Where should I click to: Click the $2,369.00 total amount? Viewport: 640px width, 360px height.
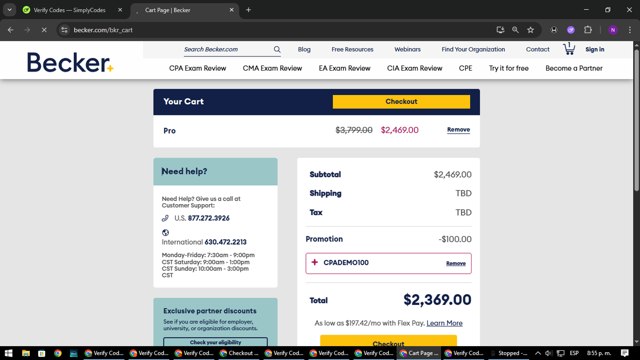coord(437,300)
